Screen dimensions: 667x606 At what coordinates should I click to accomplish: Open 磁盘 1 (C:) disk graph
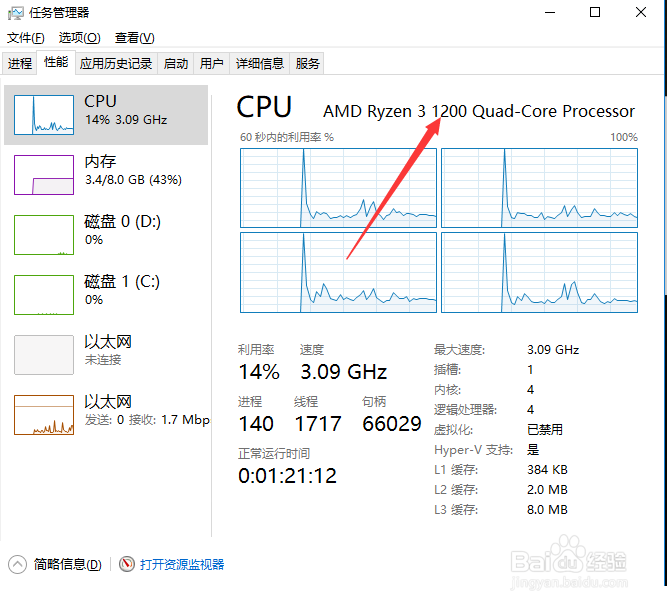(43, 294)
